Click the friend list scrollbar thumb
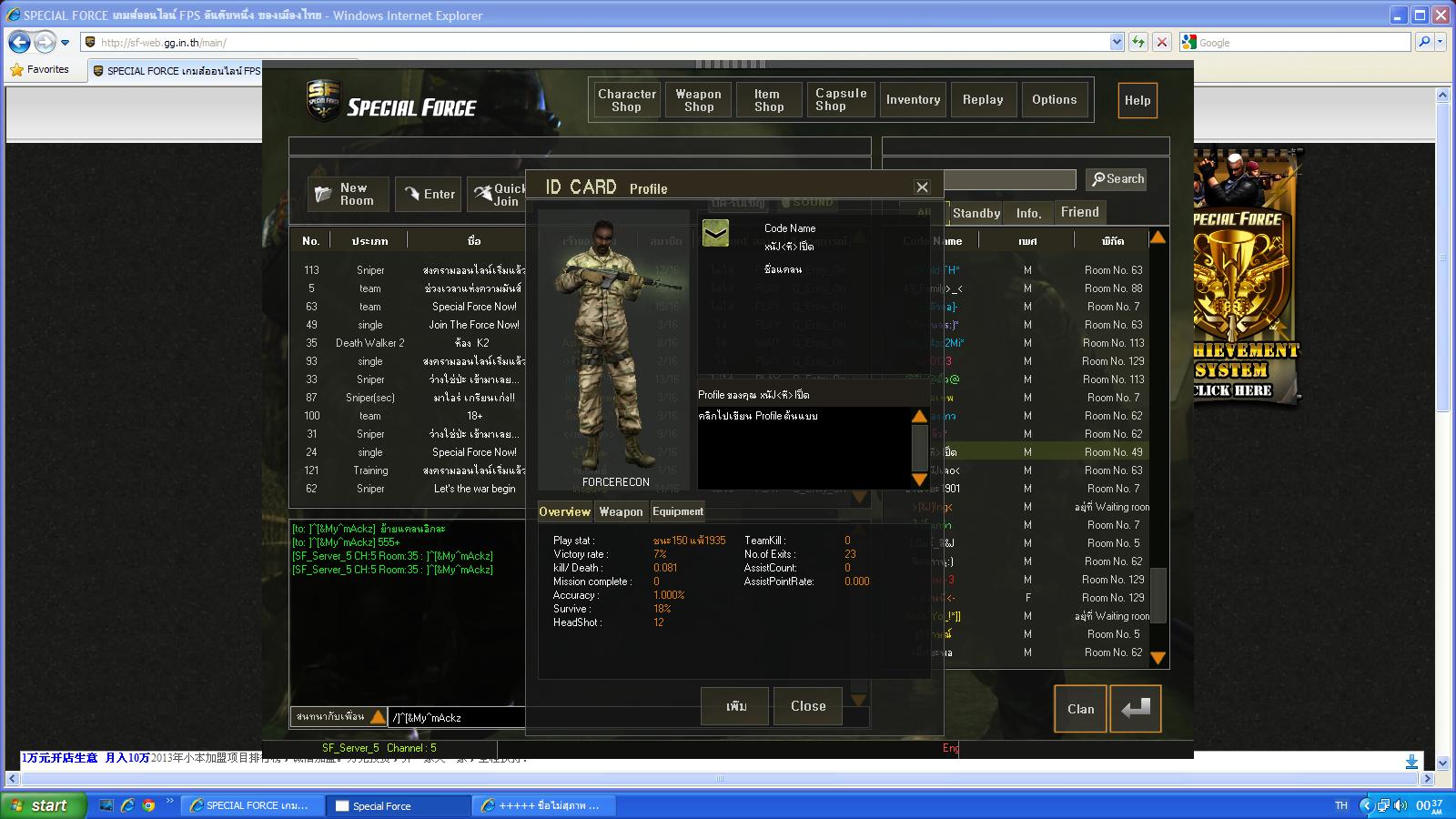The width and height of the screenshot is (1456, 819). [x=1158, y=597]
